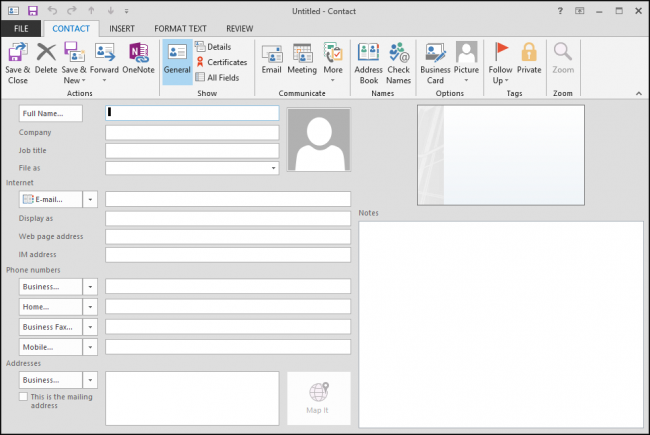Click the Redo arrow
The width and height of the screenshot is (650, 435).
pos(72,11)
